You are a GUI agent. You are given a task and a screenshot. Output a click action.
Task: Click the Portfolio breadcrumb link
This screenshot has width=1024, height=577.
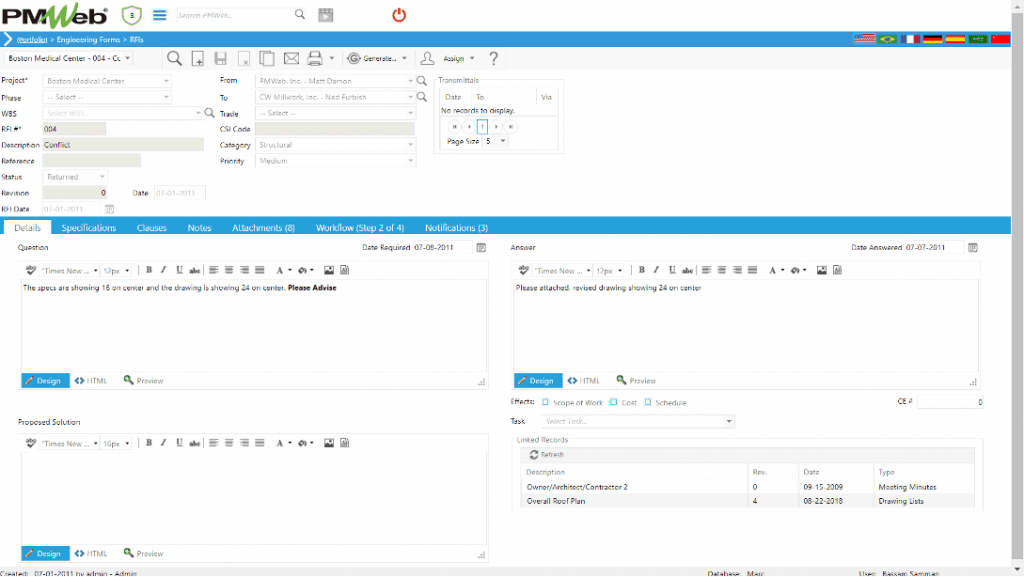click(32, 39)
